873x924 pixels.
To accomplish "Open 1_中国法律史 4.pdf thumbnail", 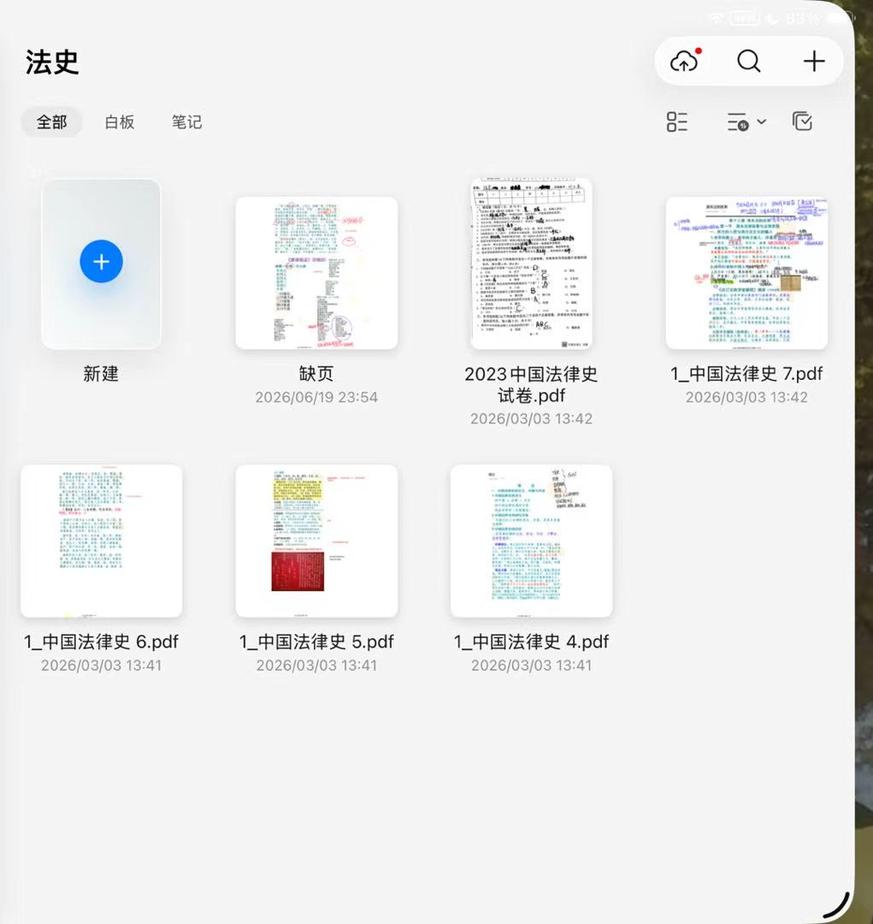I will point(532,541).
